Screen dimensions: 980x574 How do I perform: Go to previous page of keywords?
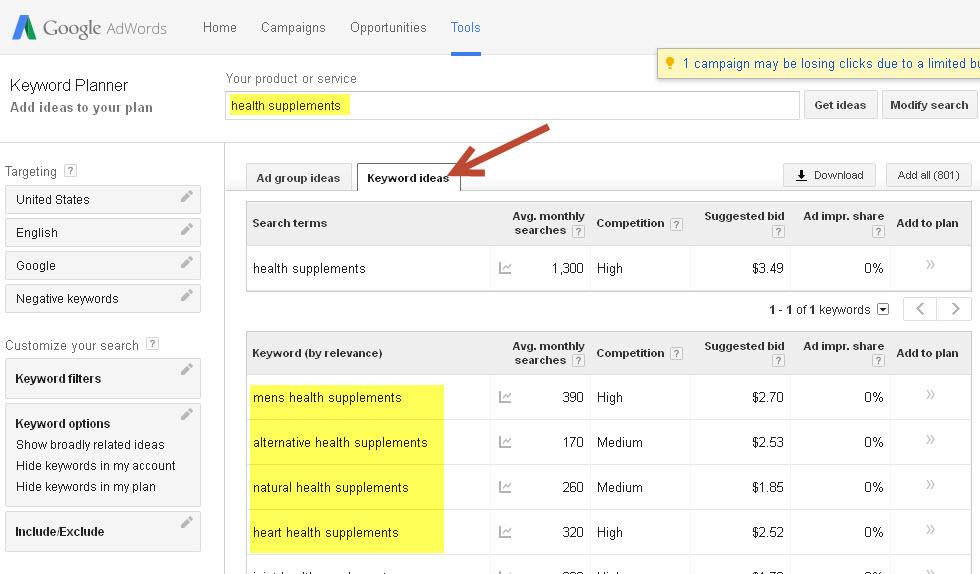click(920, 309)
